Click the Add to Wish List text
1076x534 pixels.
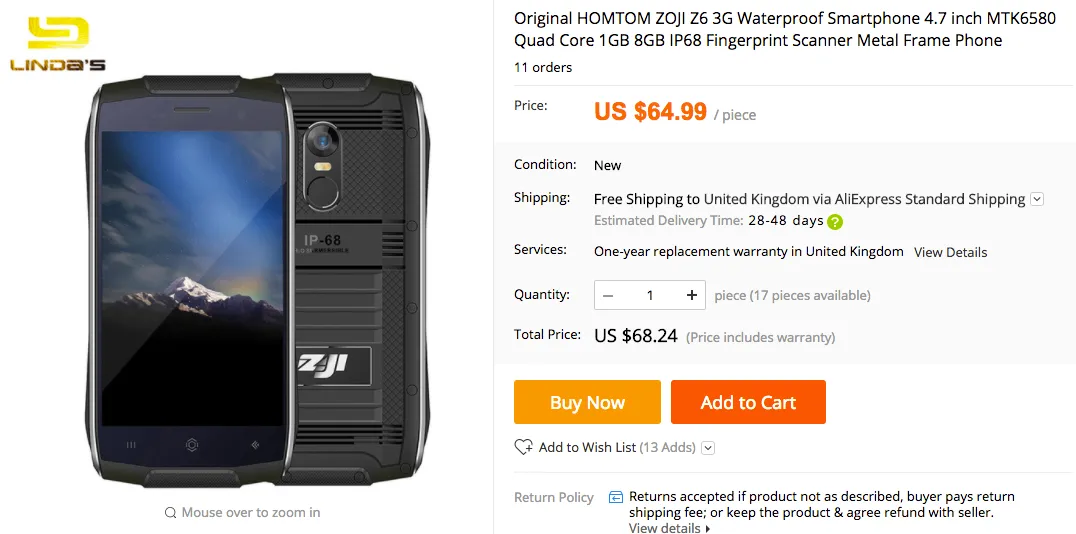pos(587,447)
